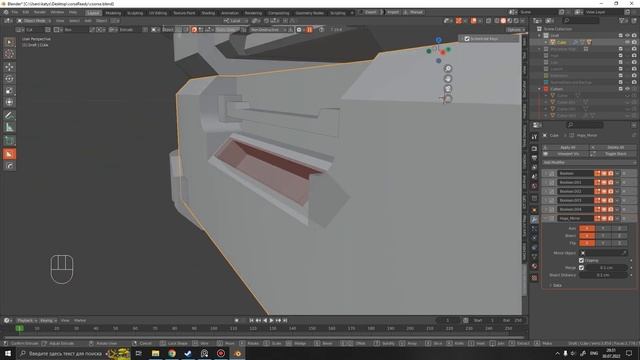The height and width of the screenshot is (360, 640).
Task: Click the pan view hand gizmo
Action: click(448, 79)
